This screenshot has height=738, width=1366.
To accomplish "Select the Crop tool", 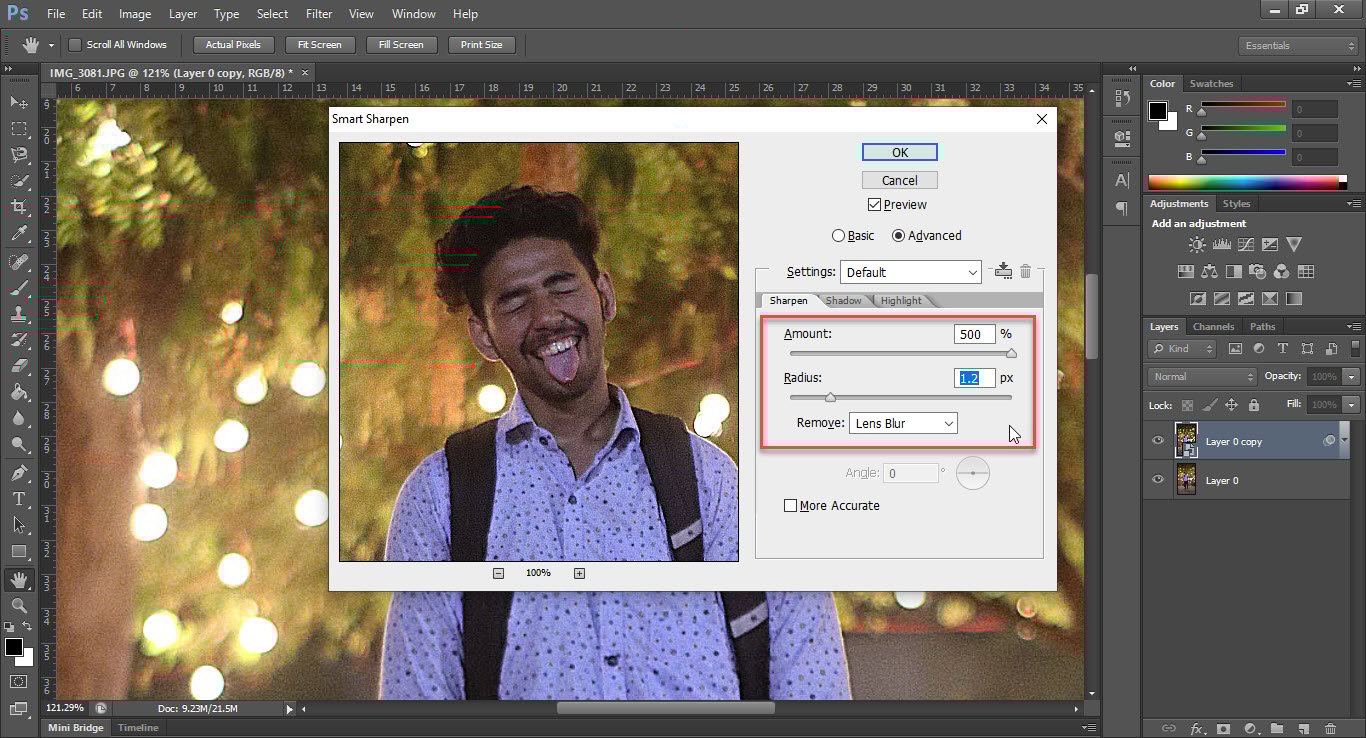I will tap(19, 207).
